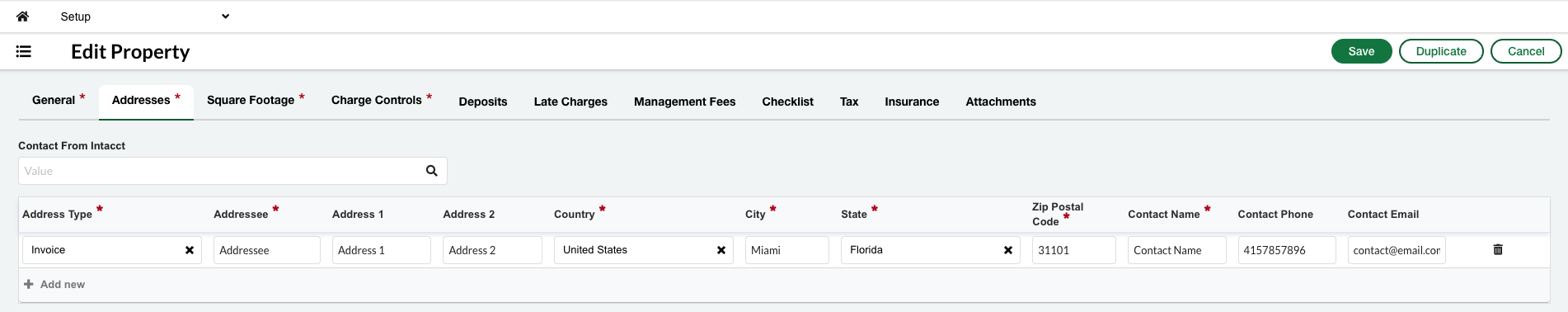This screenshot has height=312, width=1568.
Task: Click the Address 2 column header
Action: click(x=469, y=214)
